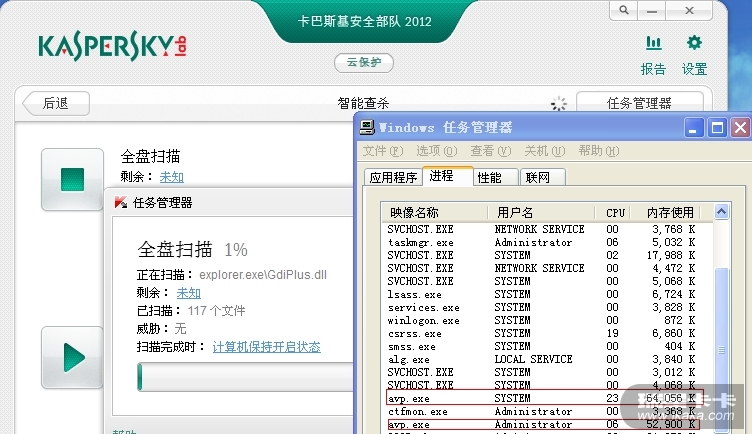Open 关机(U) menu in Task Manager

pos(545,151)
